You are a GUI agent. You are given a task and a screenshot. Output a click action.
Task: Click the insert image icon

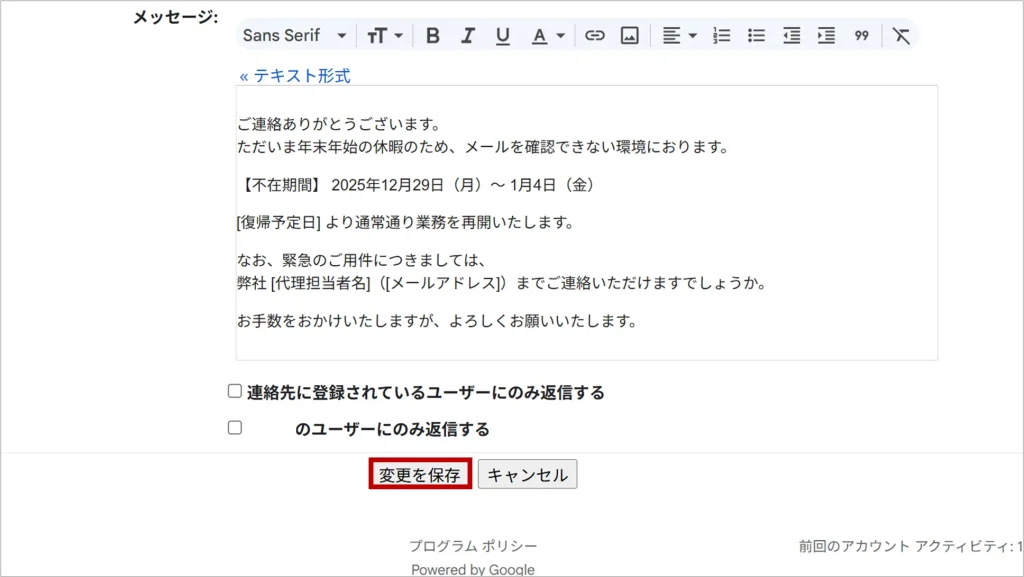click(629, 36)
